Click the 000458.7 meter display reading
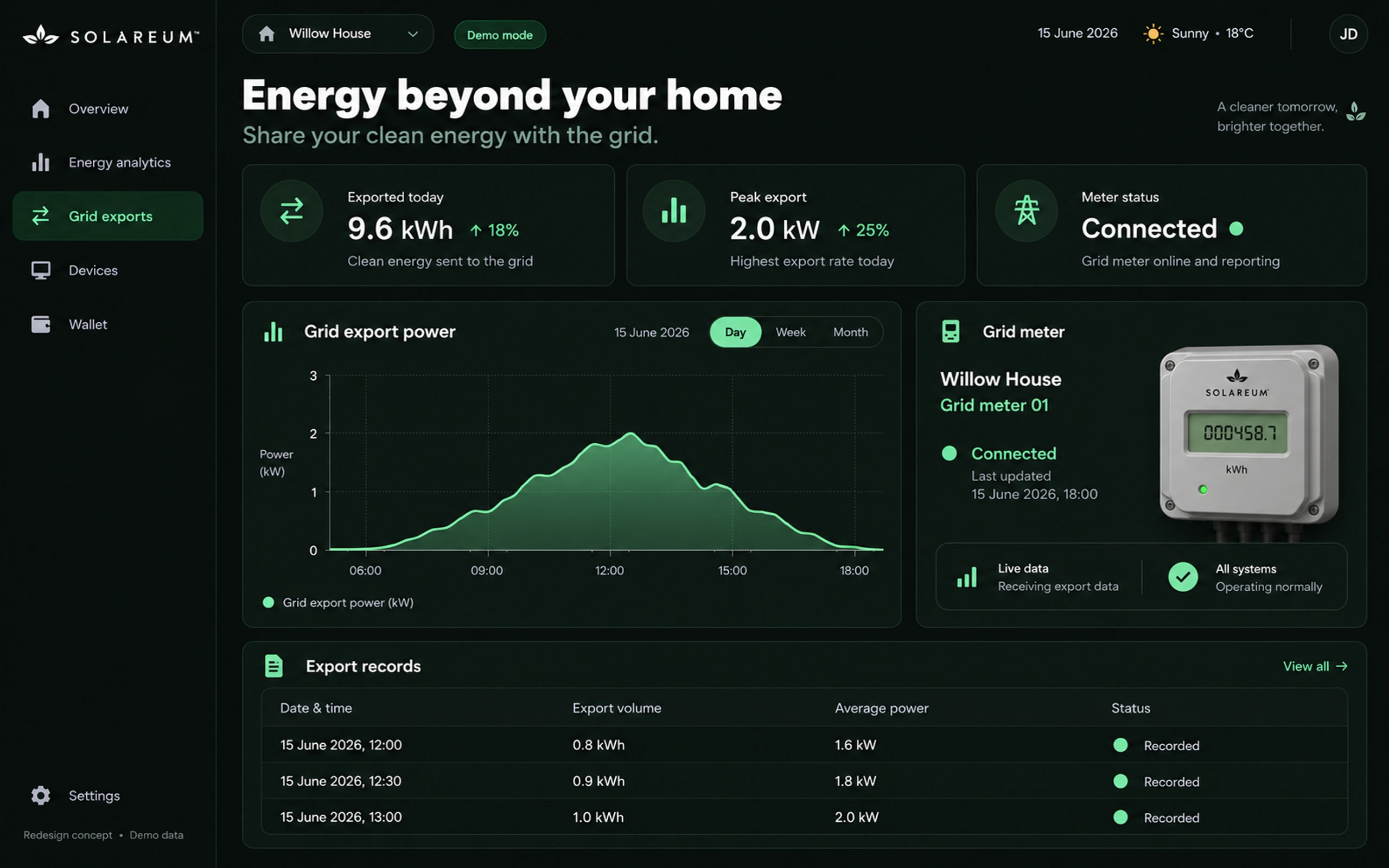1389x868 pixels. pos(1240,432)
